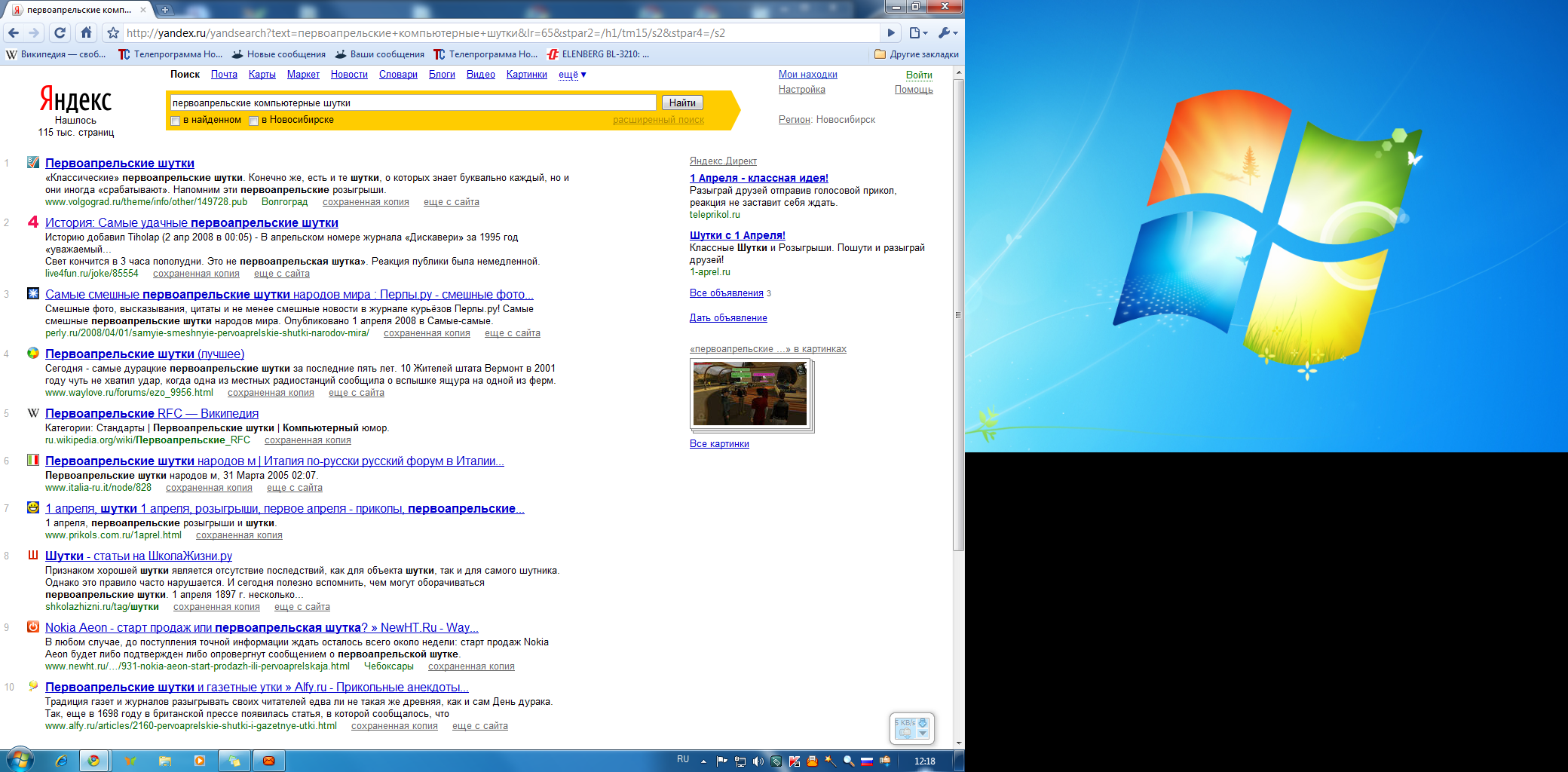The height and width of the screenshot is (772, 1568).
Task: Click favicon of Первоапрельские шутки (лучшее) result
Action: click(33, 353)
